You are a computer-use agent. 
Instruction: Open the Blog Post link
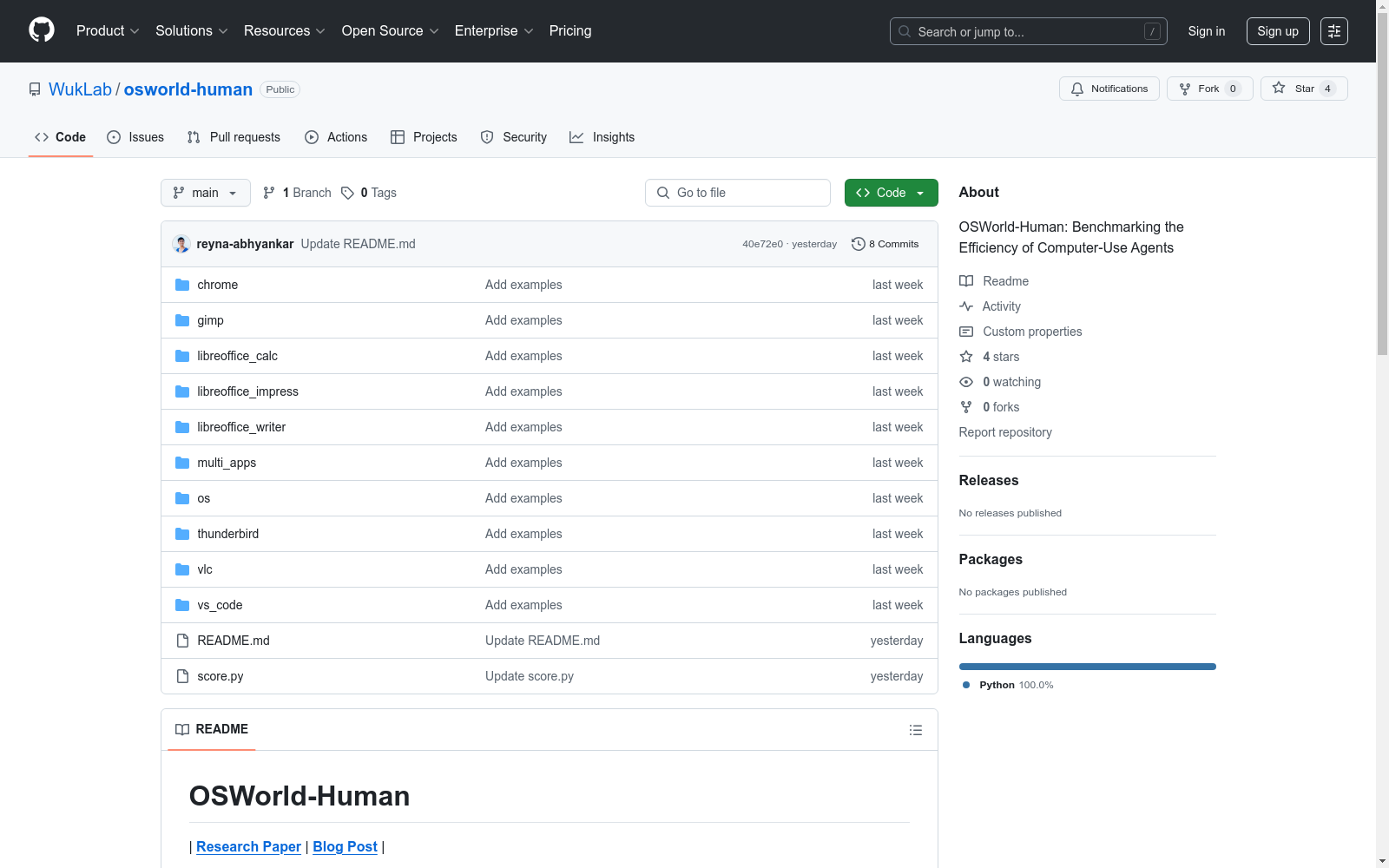(345, 846)
